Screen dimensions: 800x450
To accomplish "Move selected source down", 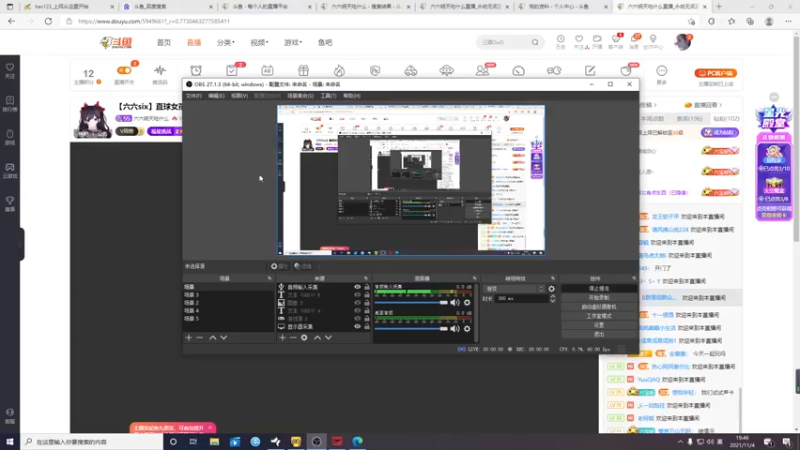I will (328, 338).
